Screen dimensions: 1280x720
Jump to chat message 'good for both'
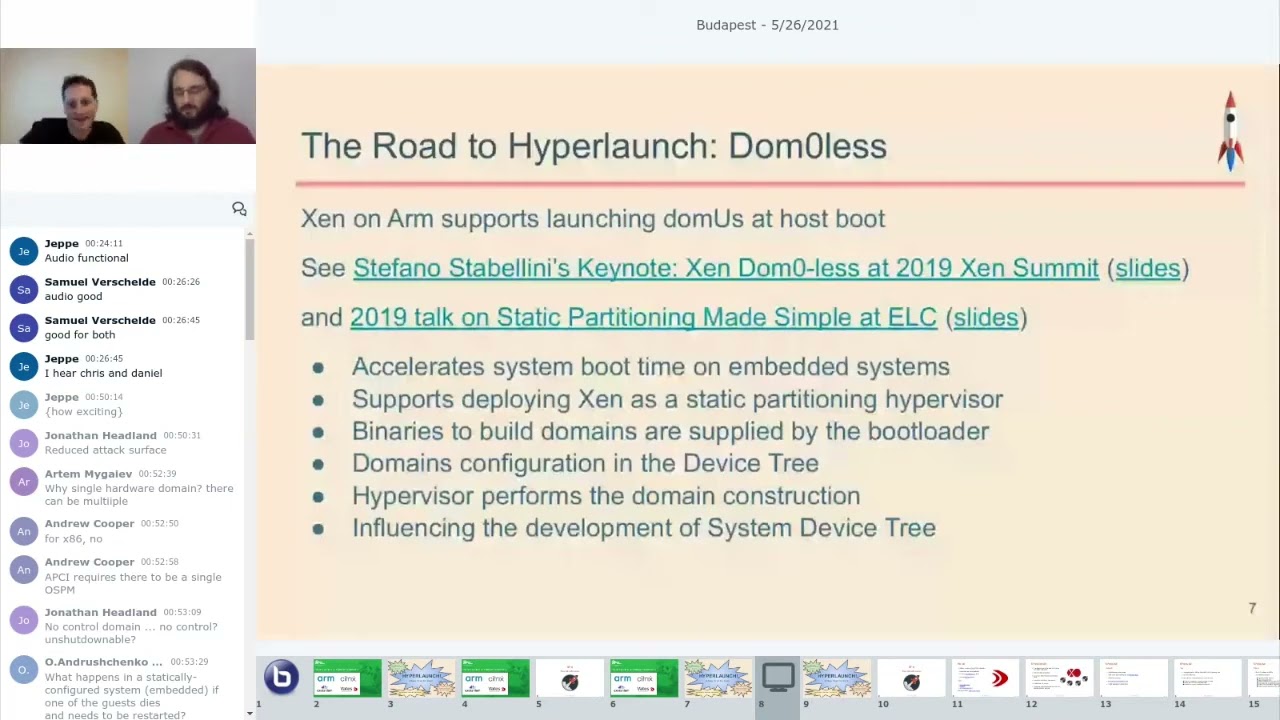point(80,335)
